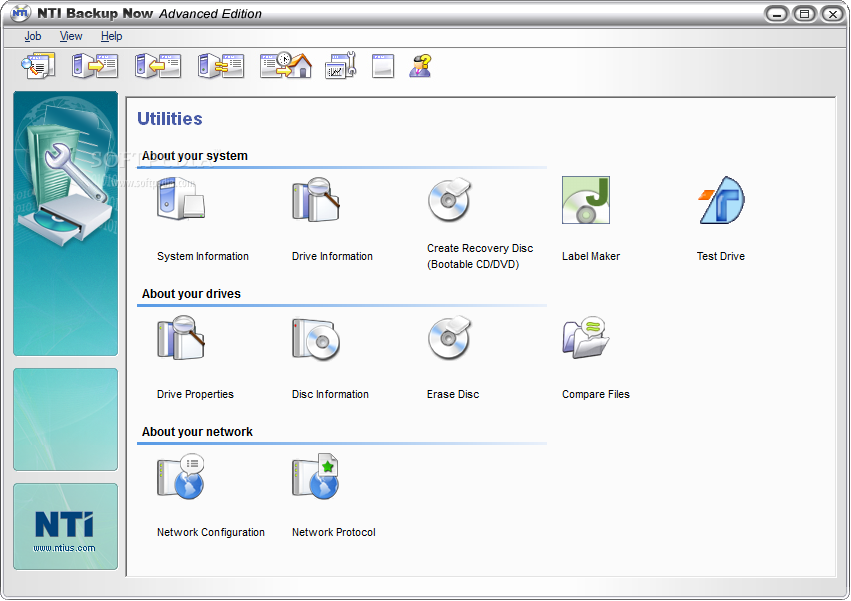Click the NTI application icon in title bar
851x601 pixels.
coord(20,12)
